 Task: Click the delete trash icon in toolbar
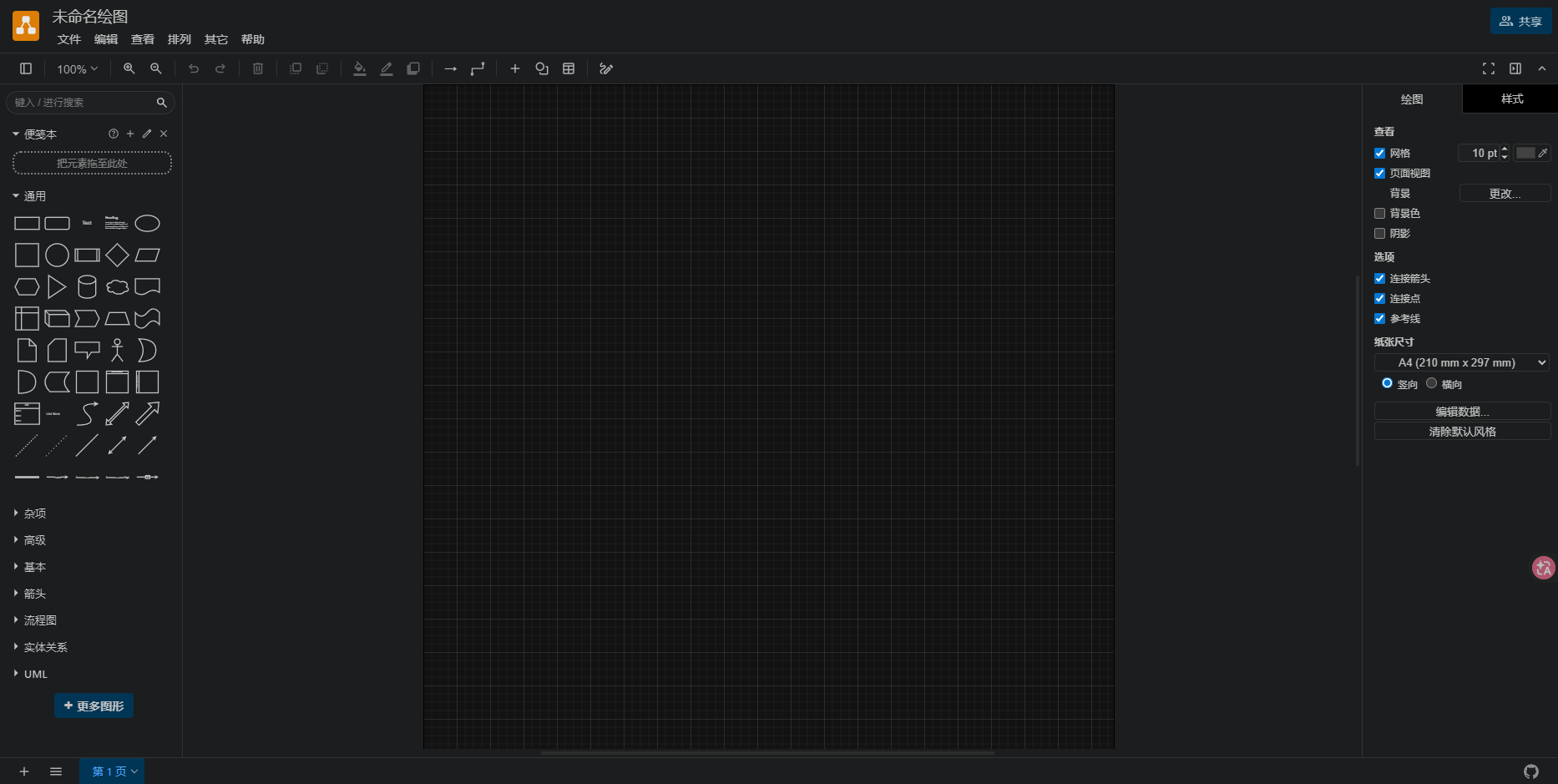258,68
